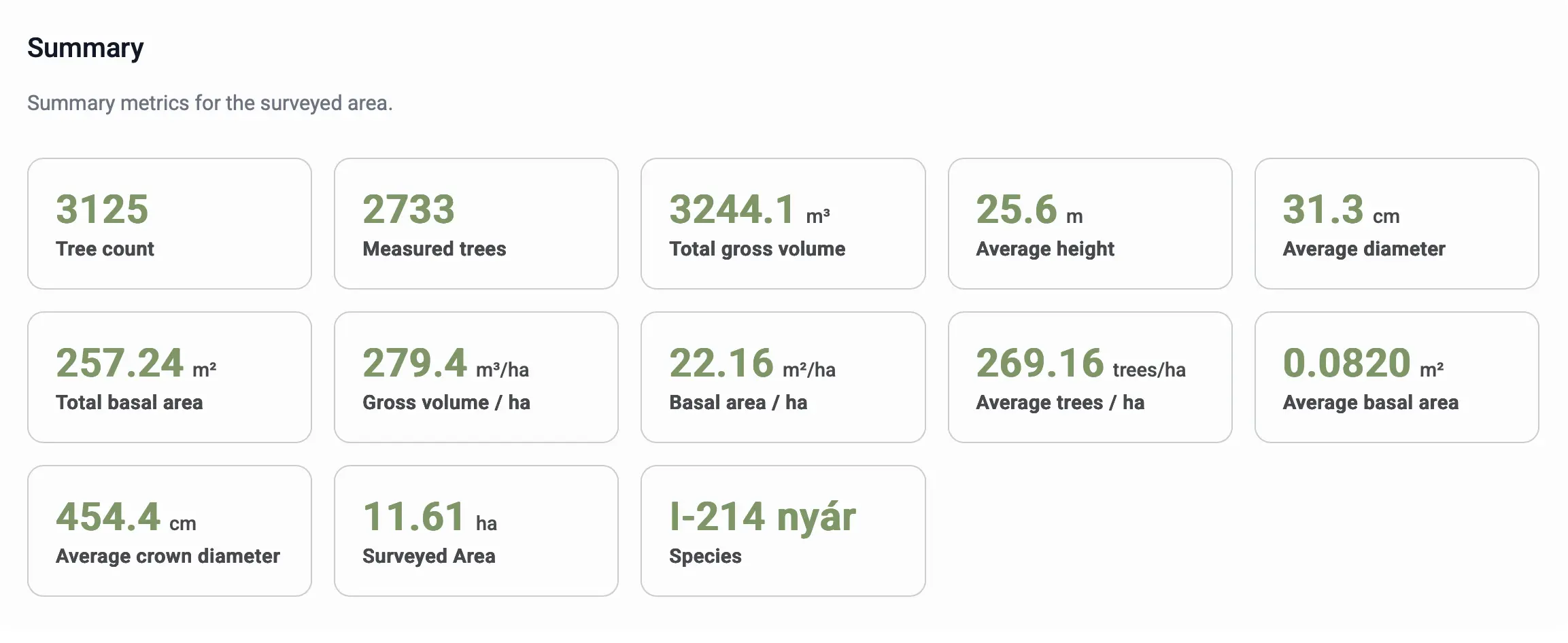Screen dimensions: 1568x643
Task: Select the Average diameter card
Action: (1396, 224)
